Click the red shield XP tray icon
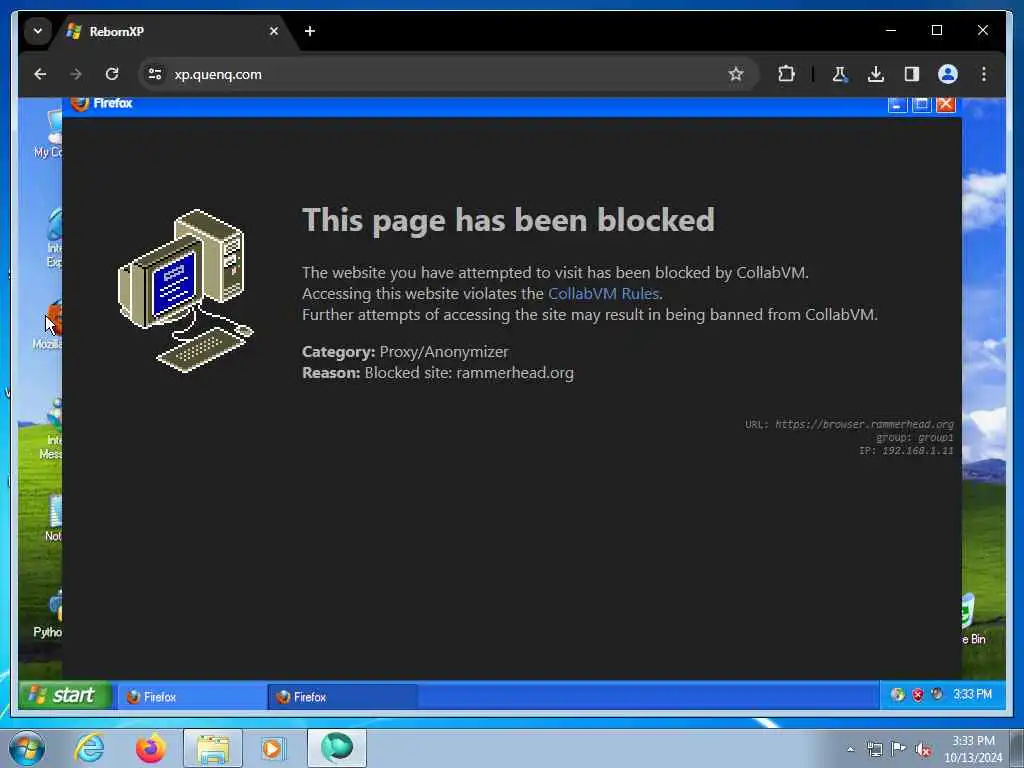 coord(918,695)
